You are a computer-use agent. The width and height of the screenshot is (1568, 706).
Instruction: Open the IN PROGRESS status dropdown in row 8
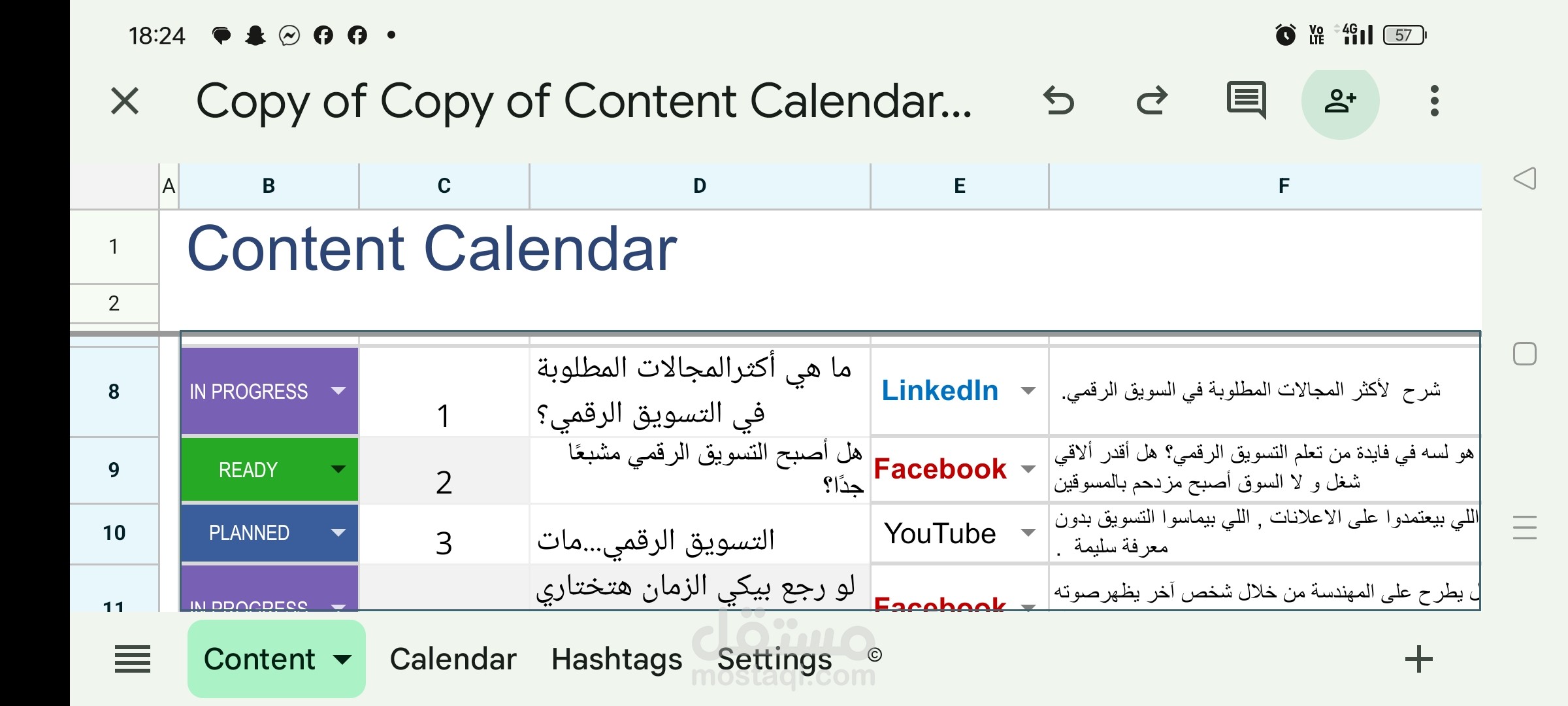338,391
